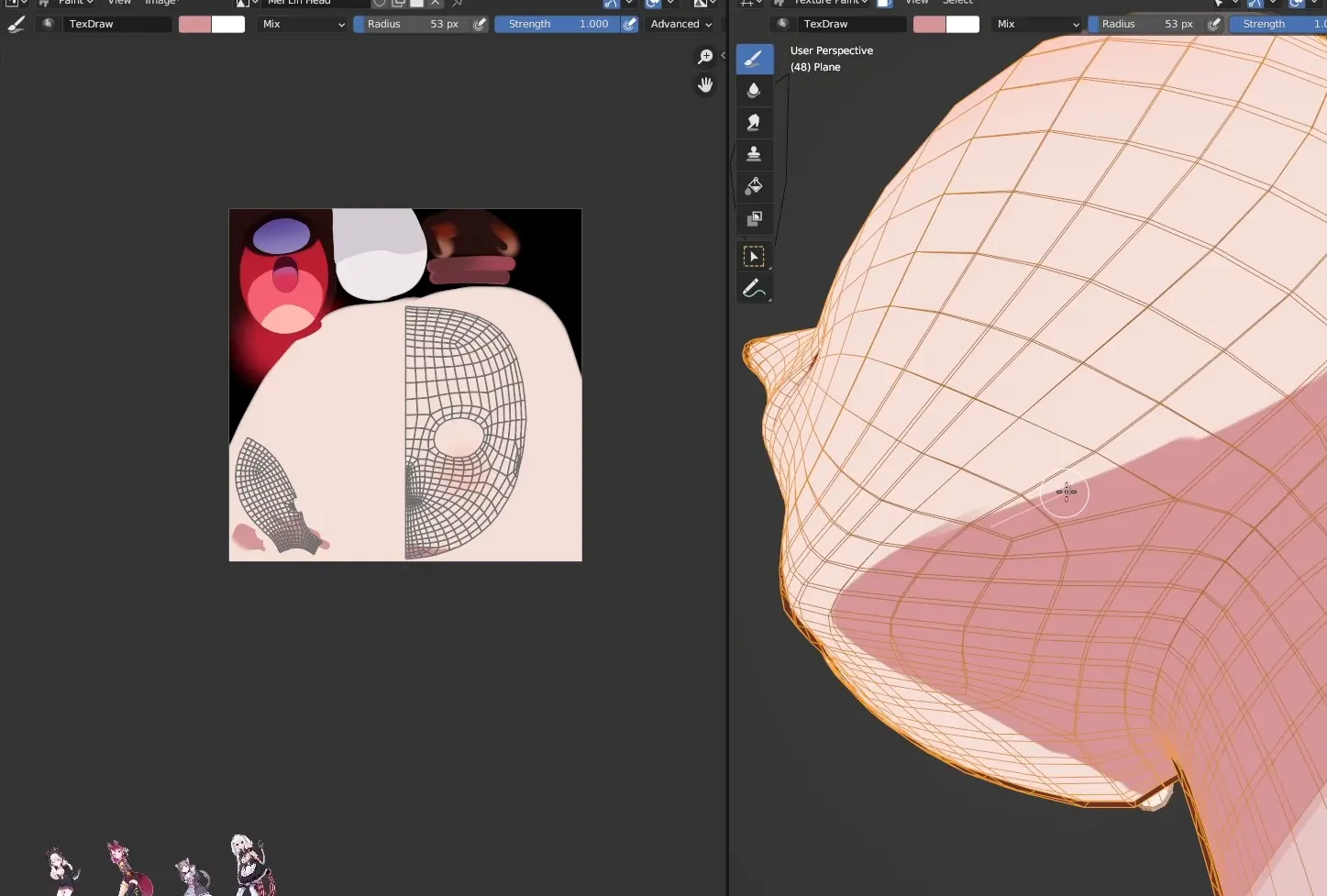
Task: Toggle radius pressure sensitivity in image editor
Action: pos(480,25)
